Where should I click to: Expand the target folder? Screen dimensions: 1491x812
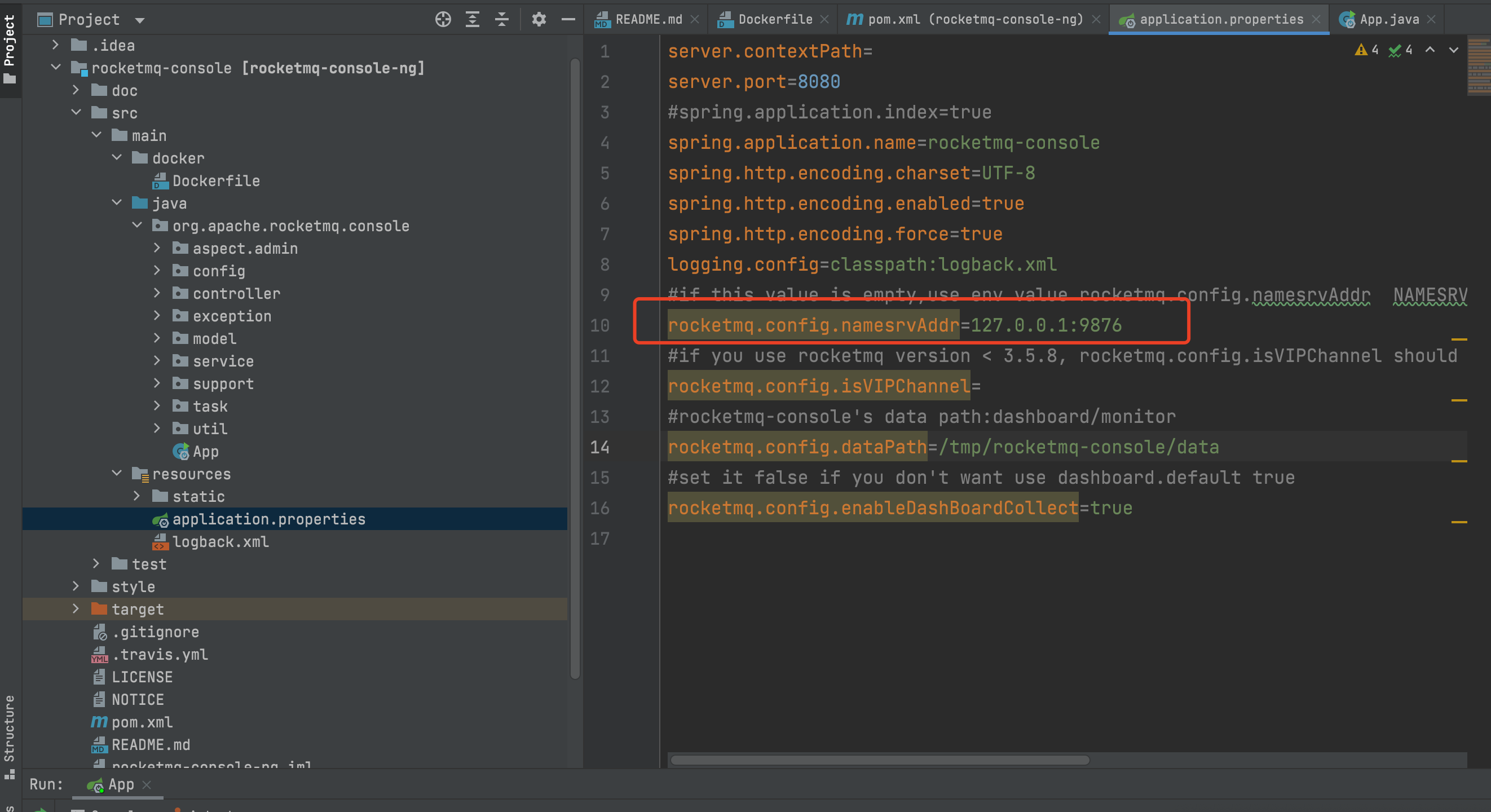pyautogui.click(x=75, y=609)
